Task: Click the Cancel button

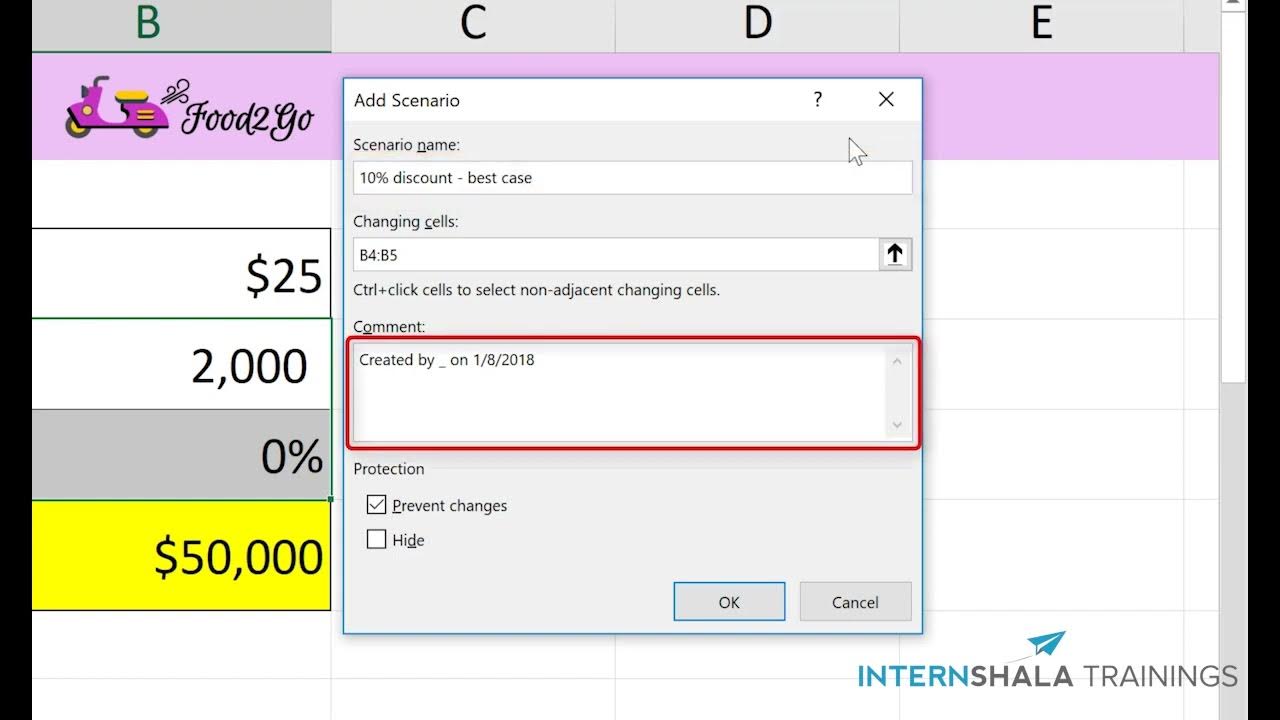Action: pyautogui.click(x=855, y=602)
